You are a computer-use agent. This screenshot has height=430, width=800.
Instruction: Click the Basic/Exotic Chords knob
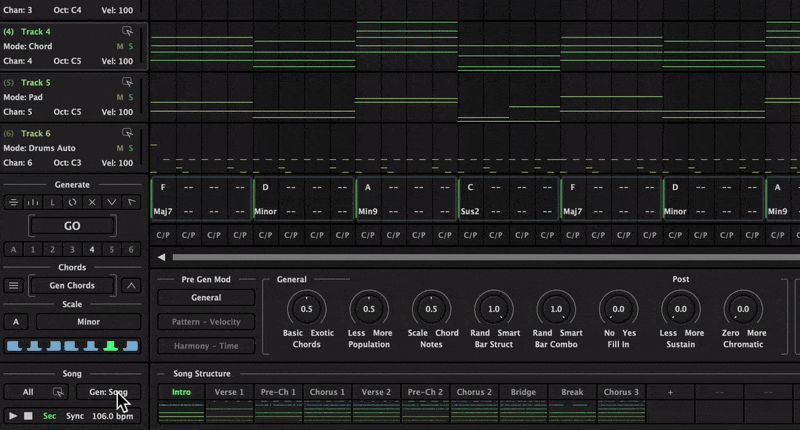tap(307, 309)
